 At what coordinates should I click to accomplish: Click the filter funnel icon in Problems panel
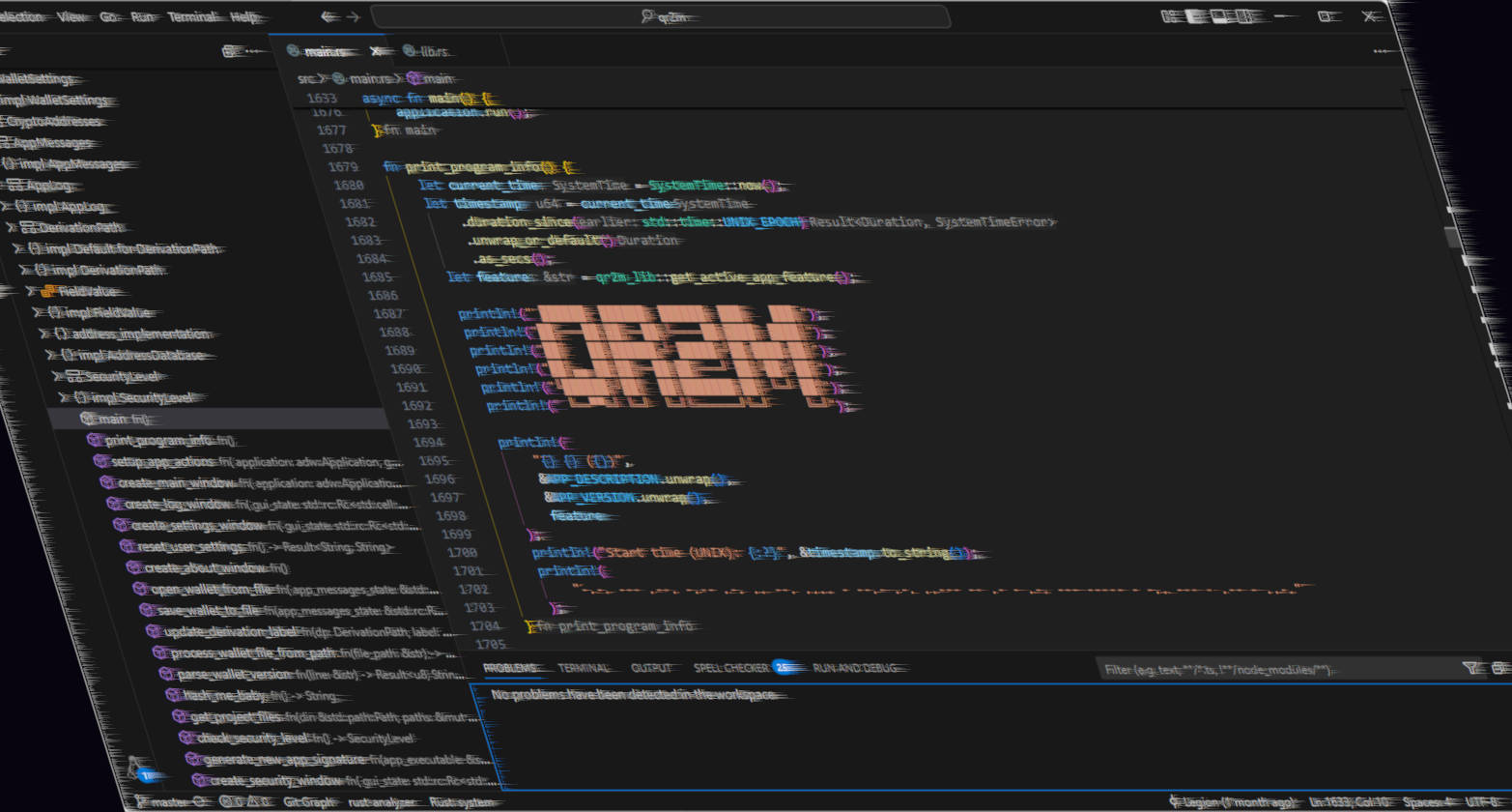point(1469,668)
